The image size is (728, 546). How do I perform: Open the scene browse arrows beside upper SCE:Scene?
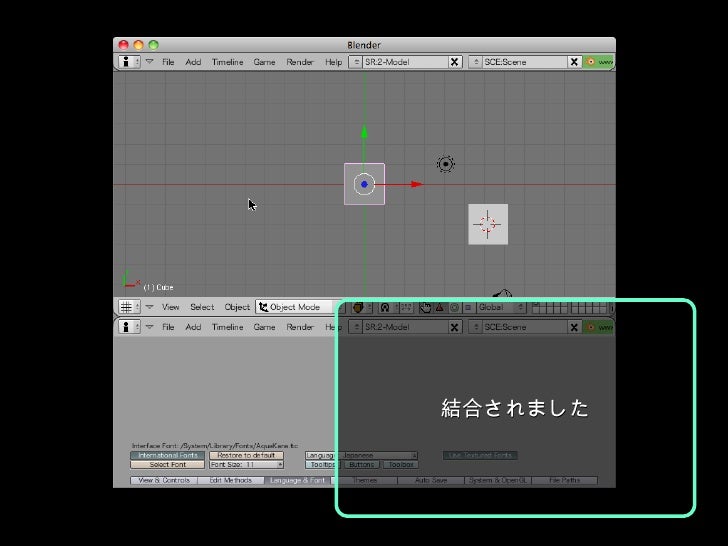476,62
